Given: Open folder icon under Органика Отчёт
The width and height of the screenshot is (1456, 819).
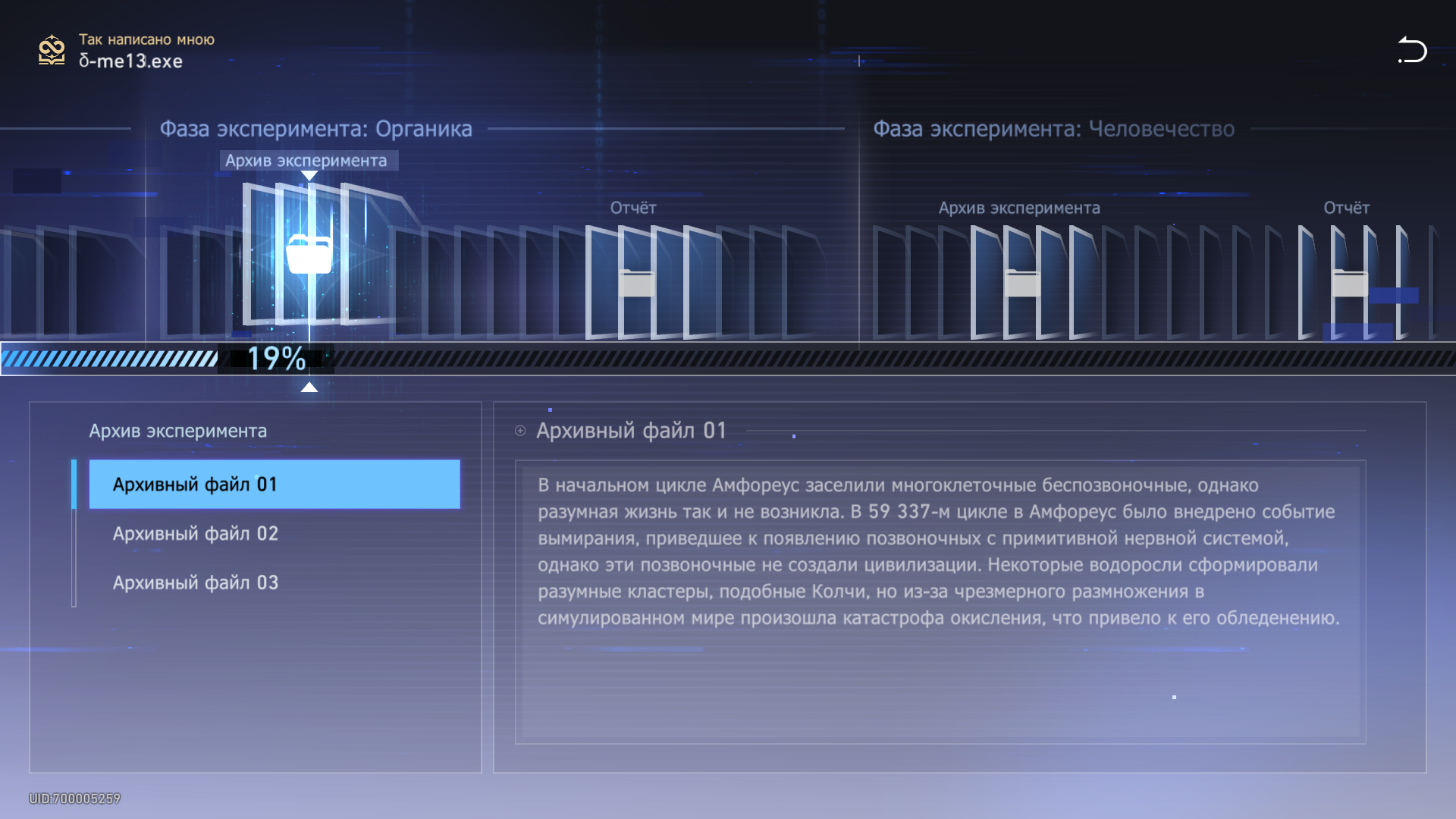Looking at the screenshot, I should coord(636,283).
